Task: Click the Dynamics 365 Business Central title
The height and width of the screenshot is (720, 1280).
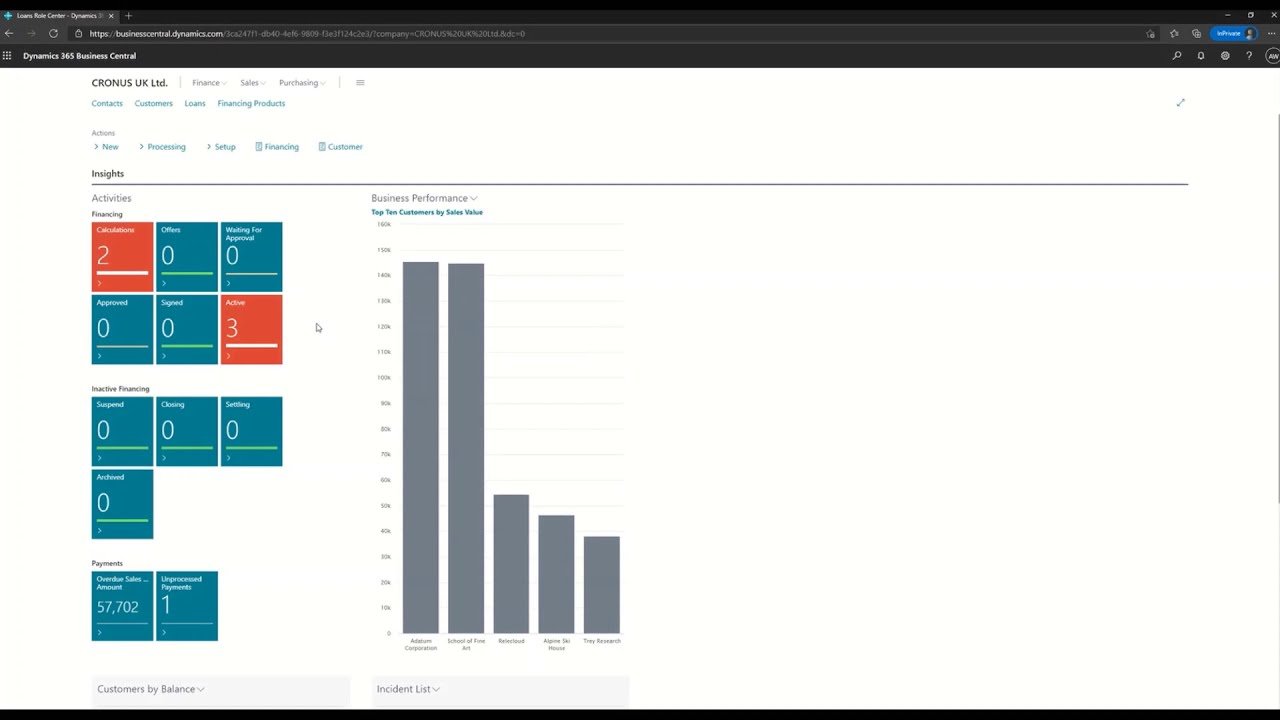Action: [x=79, y=56]
